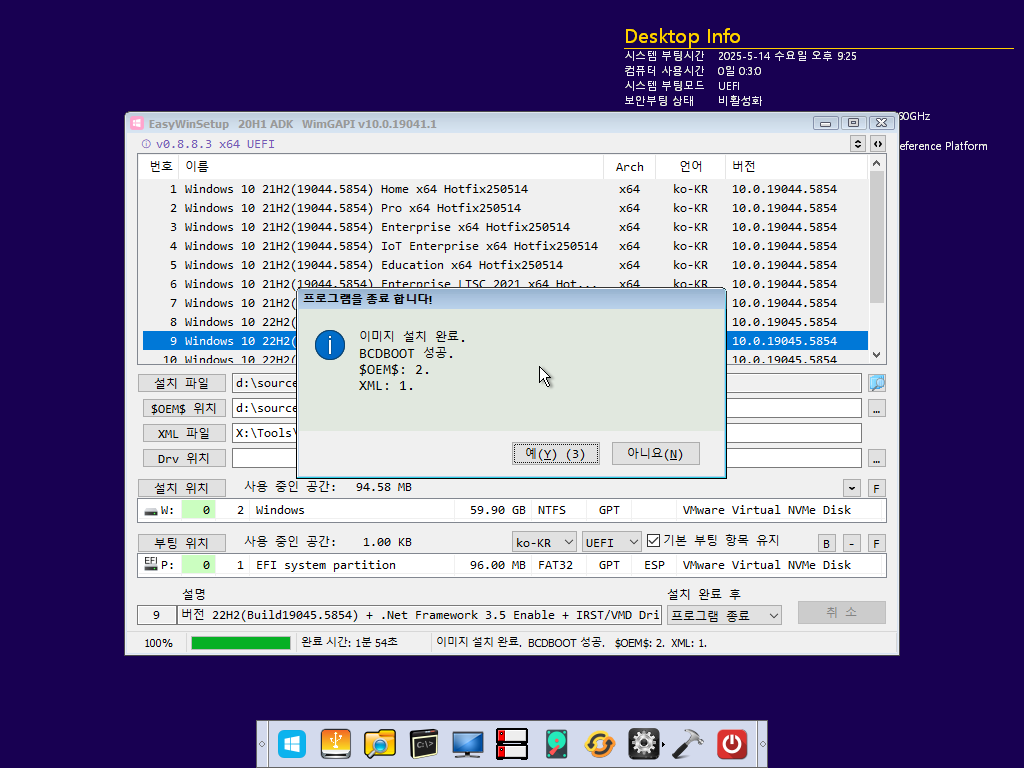Click the F button in boot location row
This screenshot has width=1024, height=768.
pyautogui.click(x=876, y=543)
